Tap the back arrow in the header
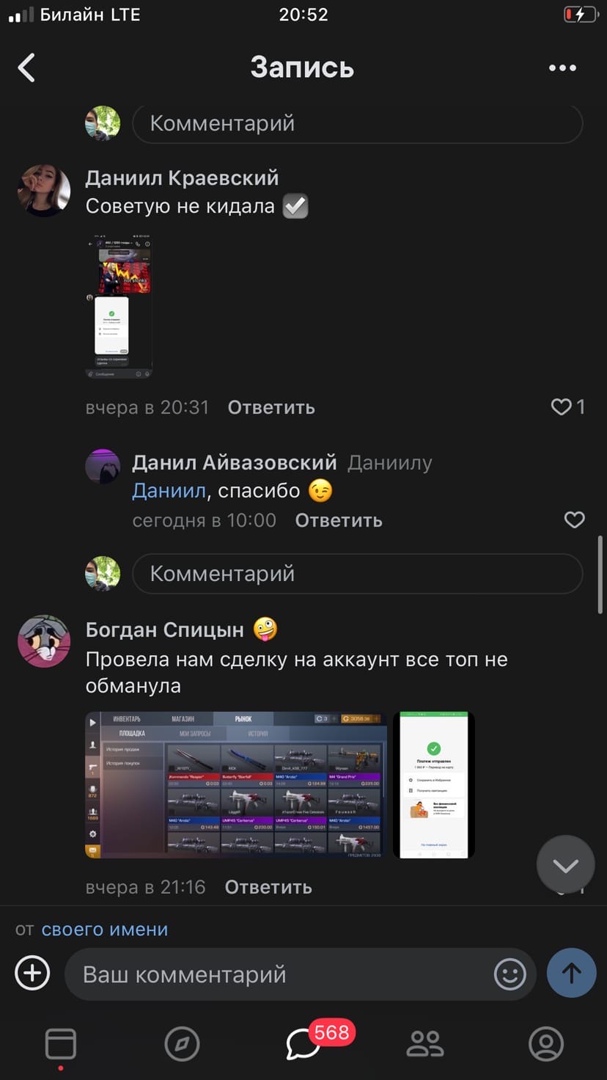The height and width of the screenshot is (1080, 607). [x=27, y=68]
